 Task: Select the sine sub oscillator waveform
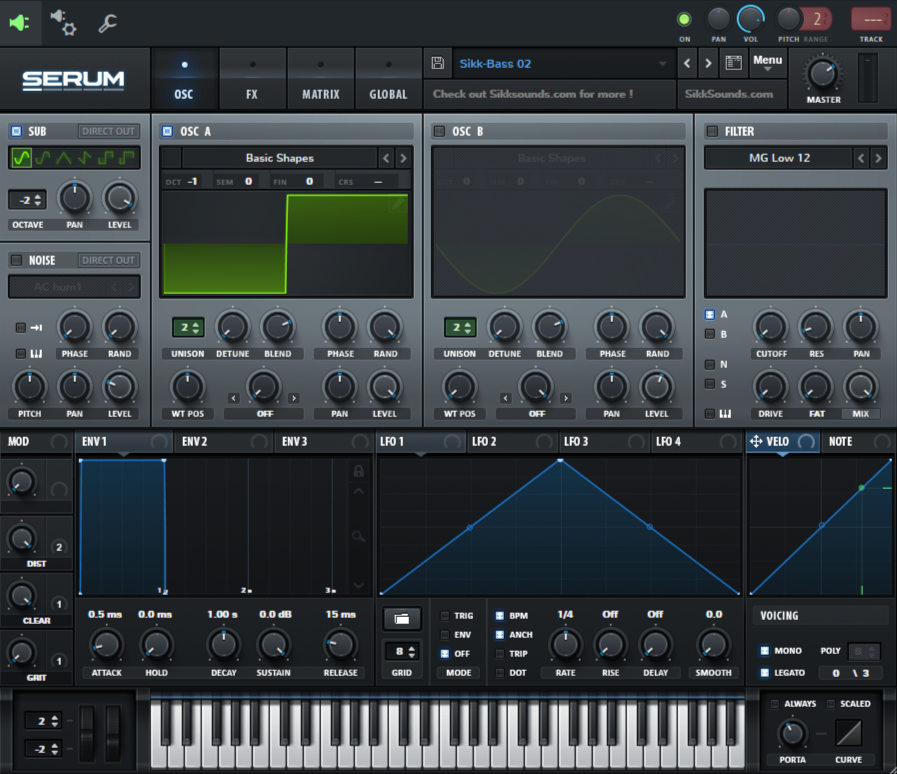click(x=22, y=158)
